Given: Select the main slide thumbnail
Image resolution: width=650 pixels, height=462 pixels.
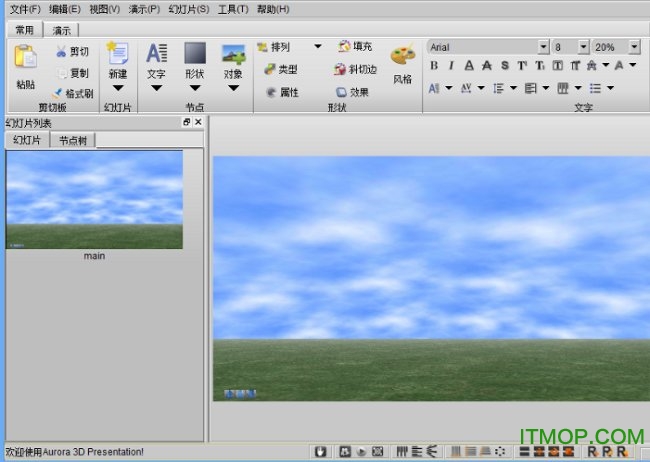Looking at the screenshot, I should click(x=94, y=200).
